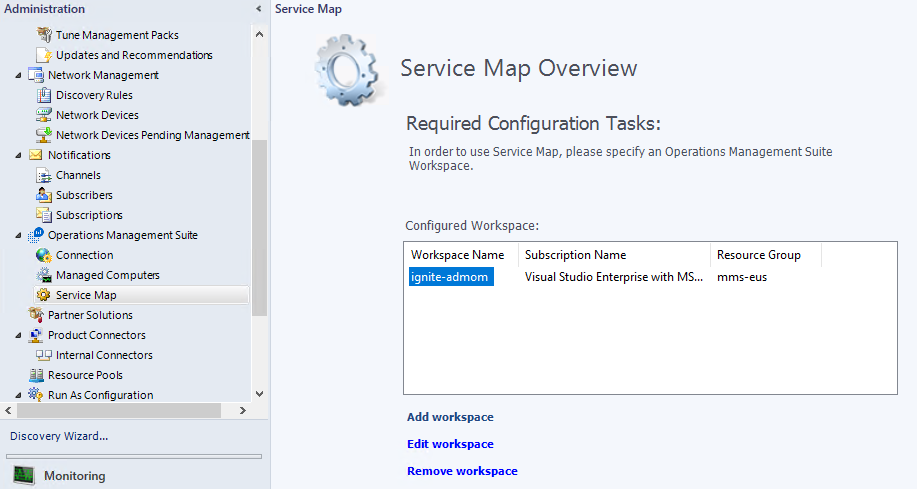Click the Run As Configuration icon
917x489 pixels.
tap(36, 395)
